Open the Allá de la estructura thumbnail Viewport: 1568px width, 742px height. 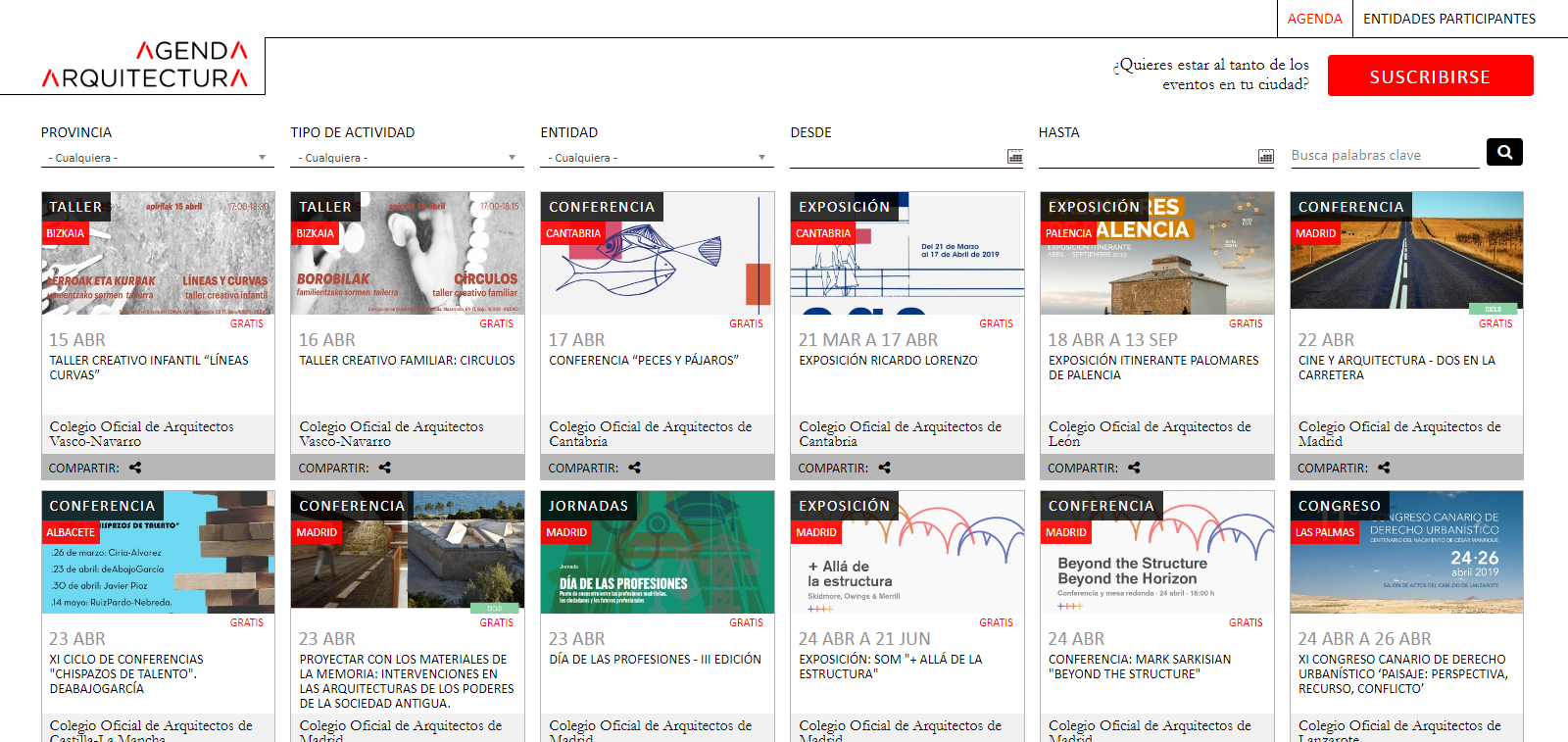point(907,552)
